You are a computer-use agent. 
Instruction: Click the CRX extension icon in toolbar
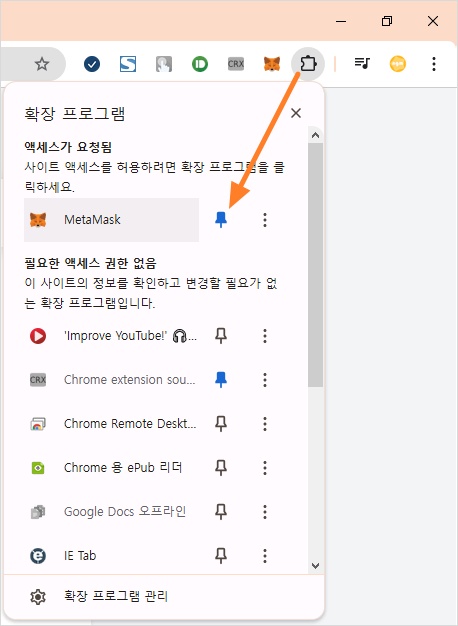pyautogui.click(x=236, y=64)
